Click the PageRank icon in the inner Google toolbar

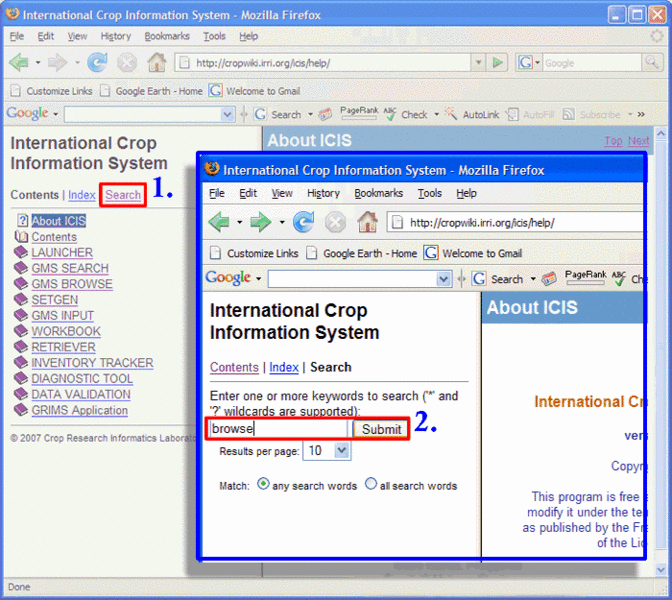(x=585, y=277)
